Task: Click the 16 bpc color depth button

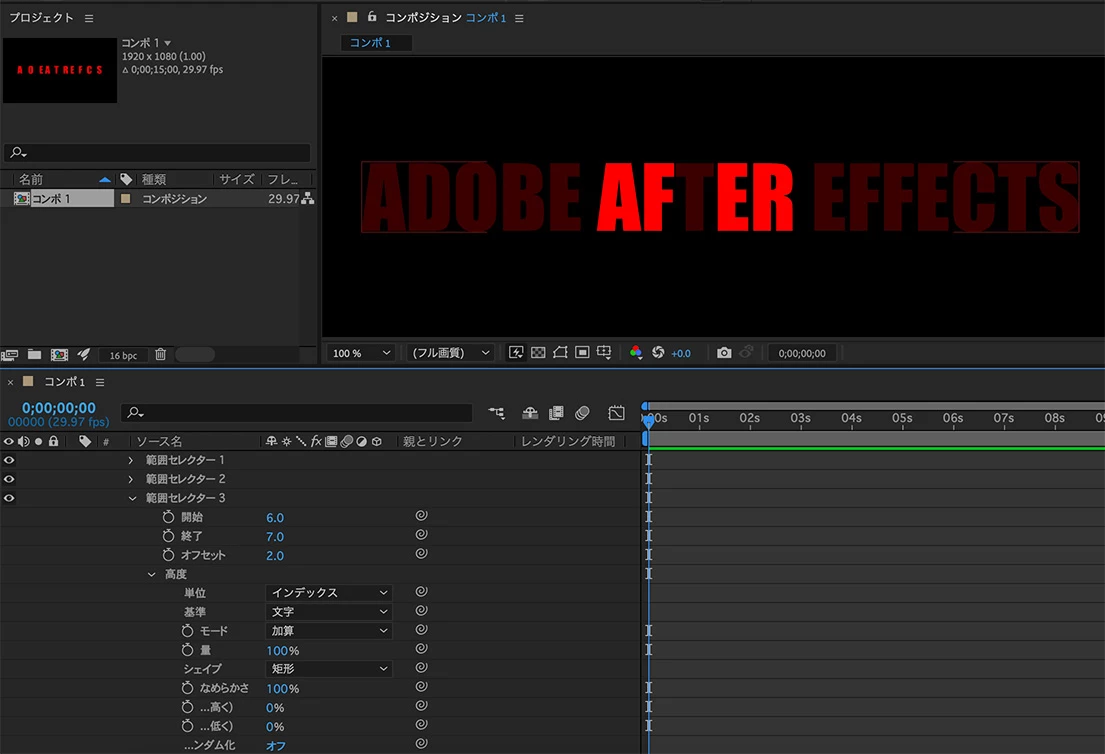Action: click(x=123, y=355)
